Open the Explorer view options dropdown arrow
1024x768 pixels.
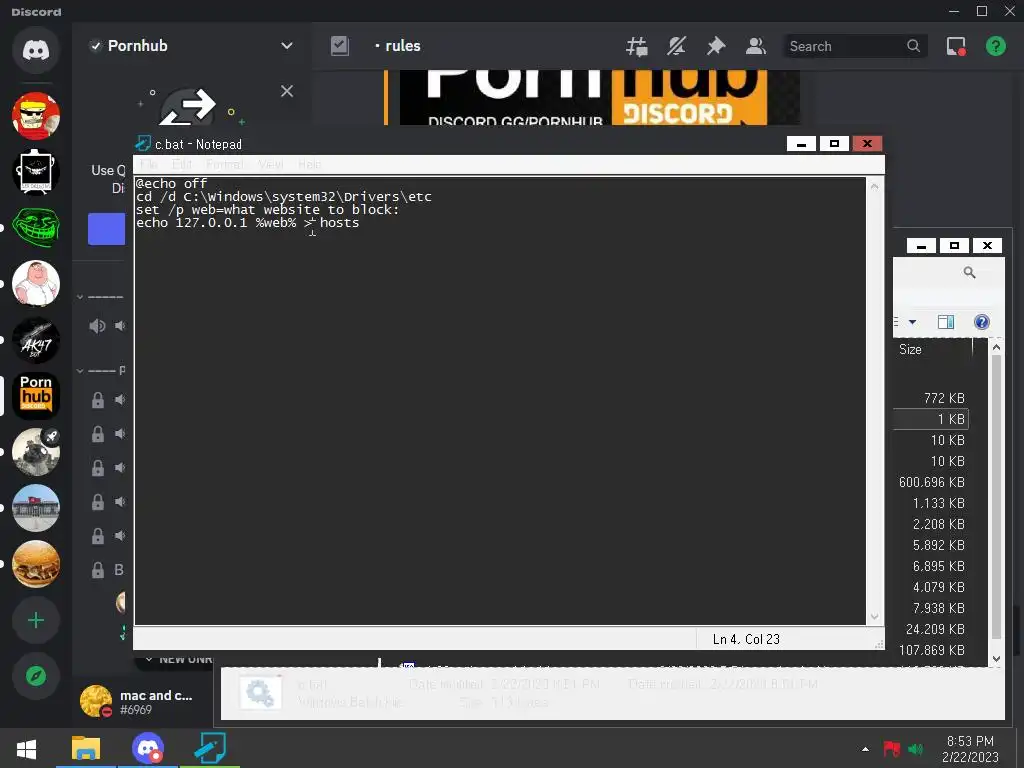pos(912,322)
